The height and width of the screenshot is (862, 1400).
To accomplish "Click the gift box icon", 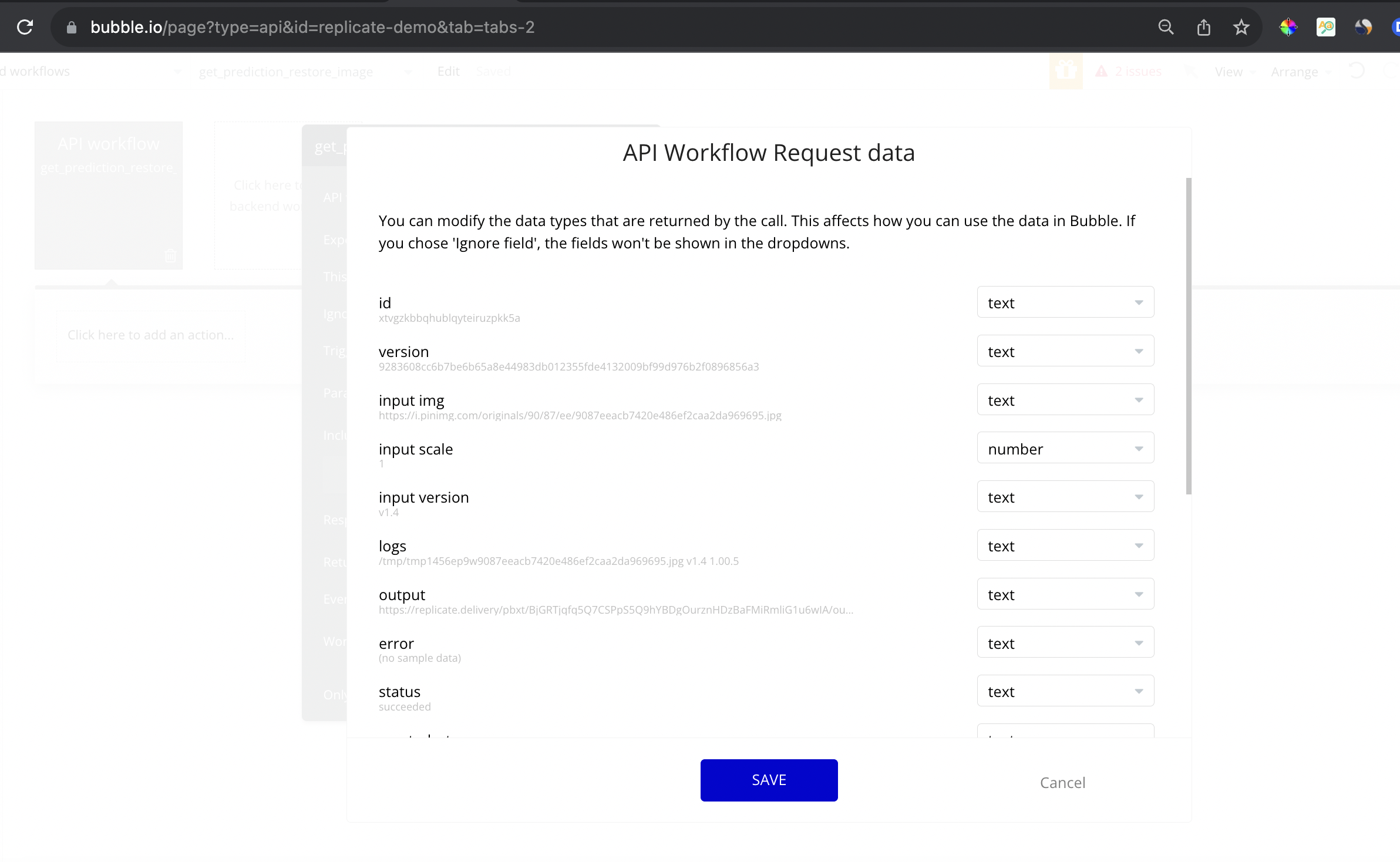I will [x=1065, y=72].
